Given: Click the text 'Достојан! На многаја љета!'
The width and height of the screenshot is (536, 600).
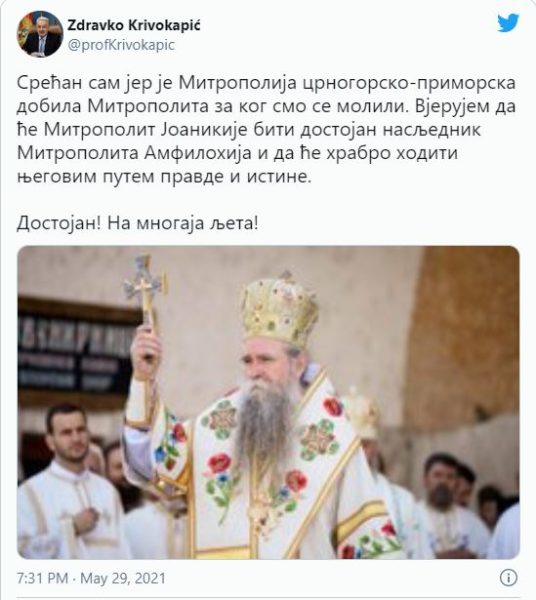Looking at the screenshot, I should [137, 223].
